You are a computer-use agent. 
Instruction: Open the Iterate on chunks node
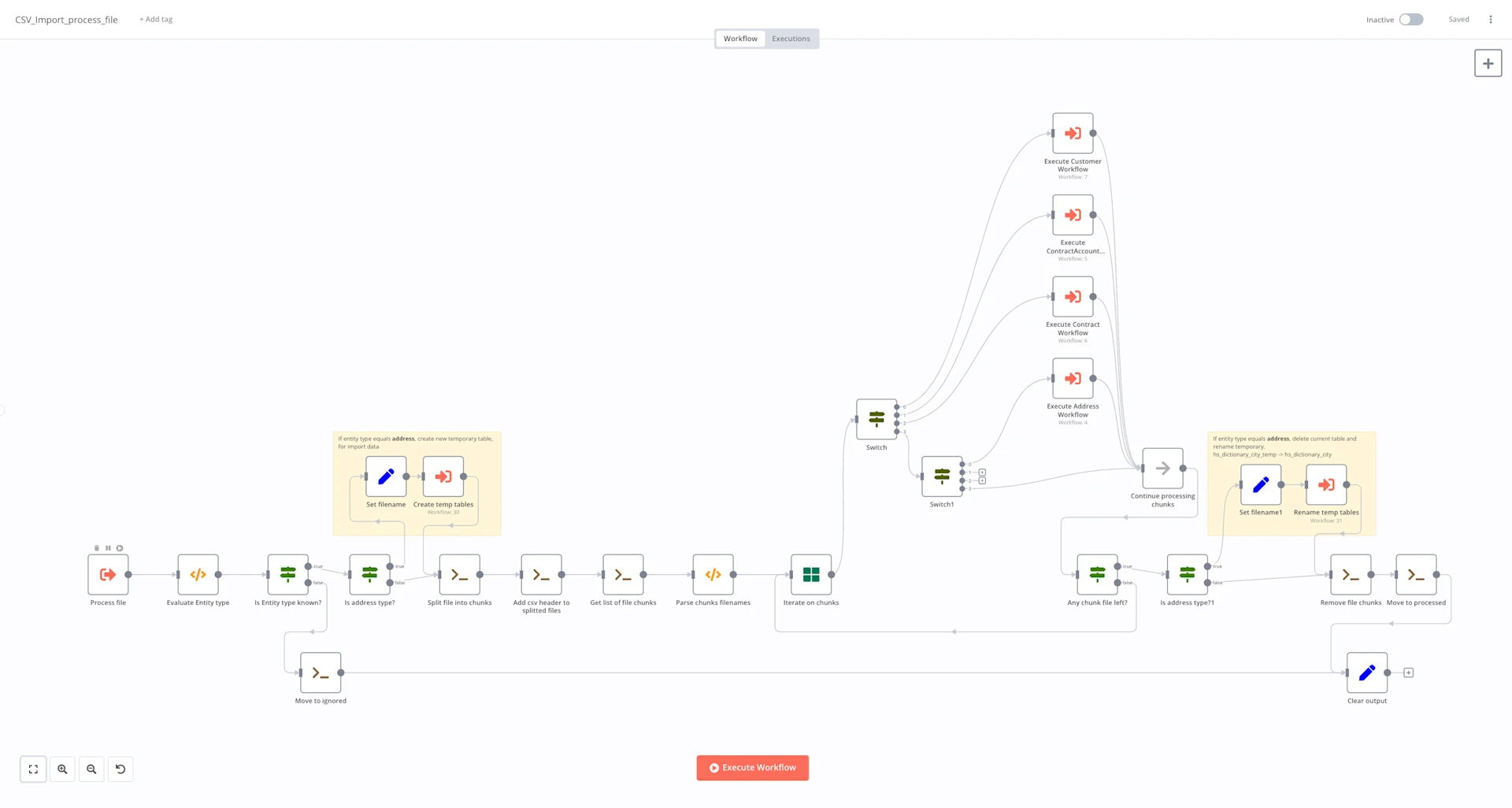[x=810, y=574]
